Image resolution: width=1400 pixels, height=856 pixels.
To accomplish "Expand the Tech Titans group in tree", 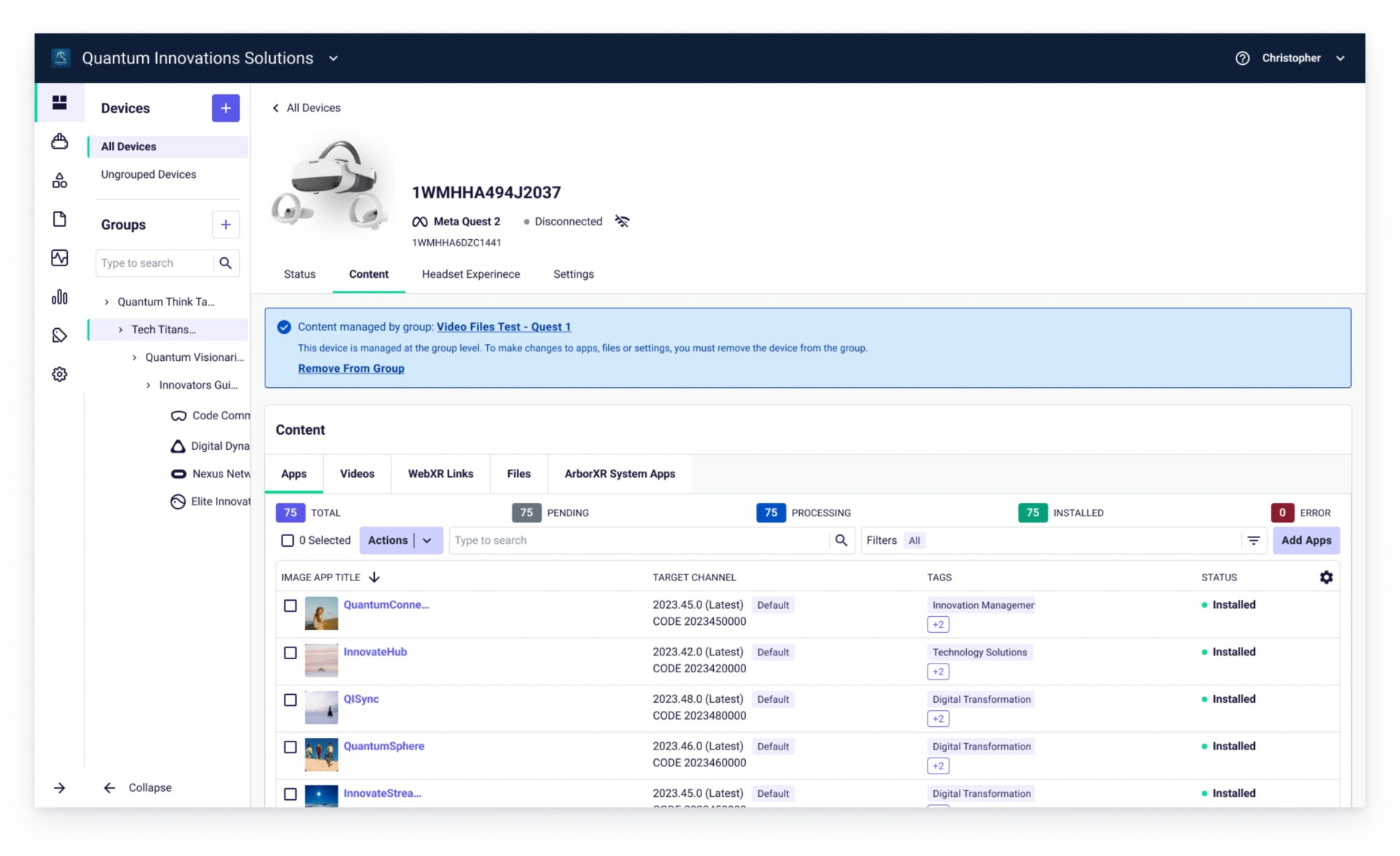I will coord(120,329).
